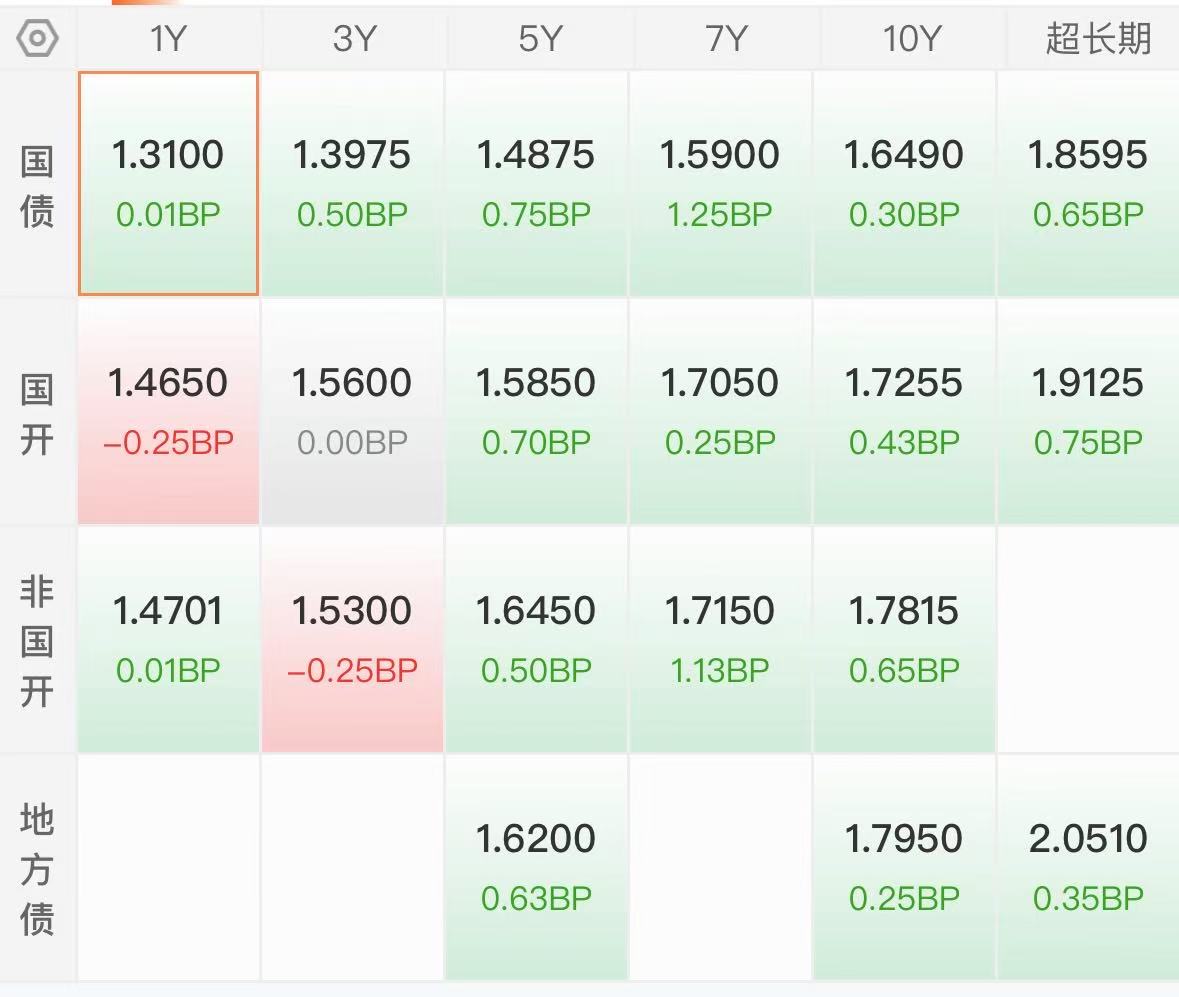Select the 1Y column header

(167, 39)
